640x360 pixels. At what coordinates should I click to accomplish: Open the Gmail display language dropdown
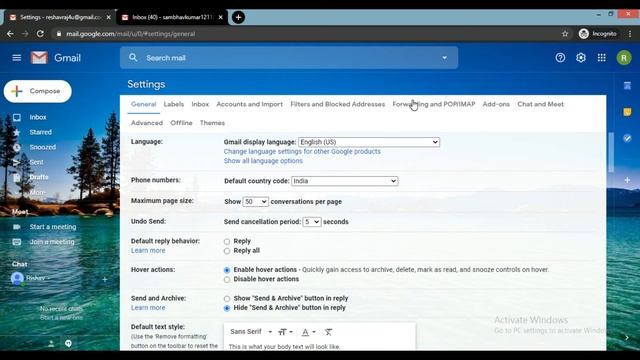[x=369, y=142]
